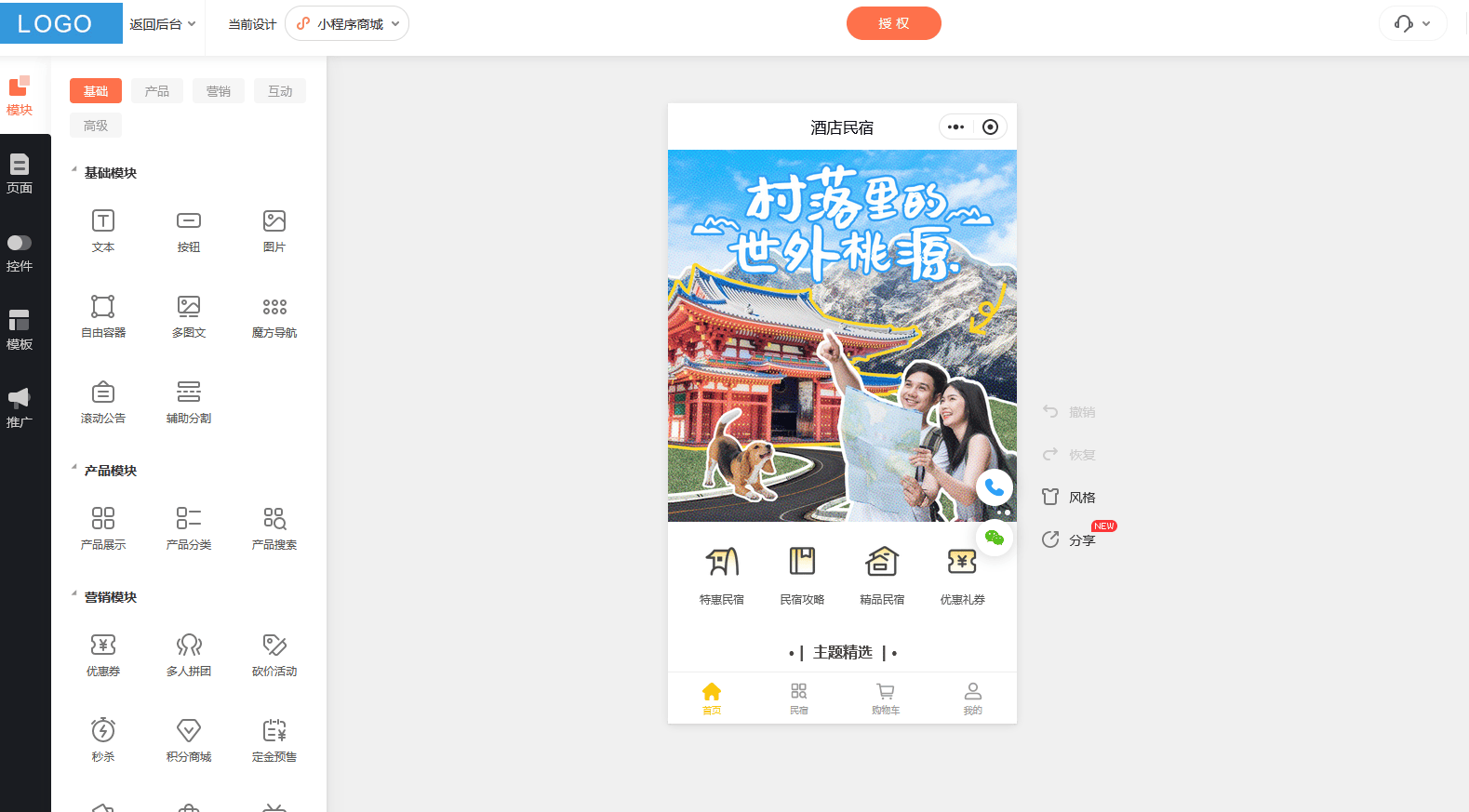Click the 恢复 redo button

pos(1069,454)
